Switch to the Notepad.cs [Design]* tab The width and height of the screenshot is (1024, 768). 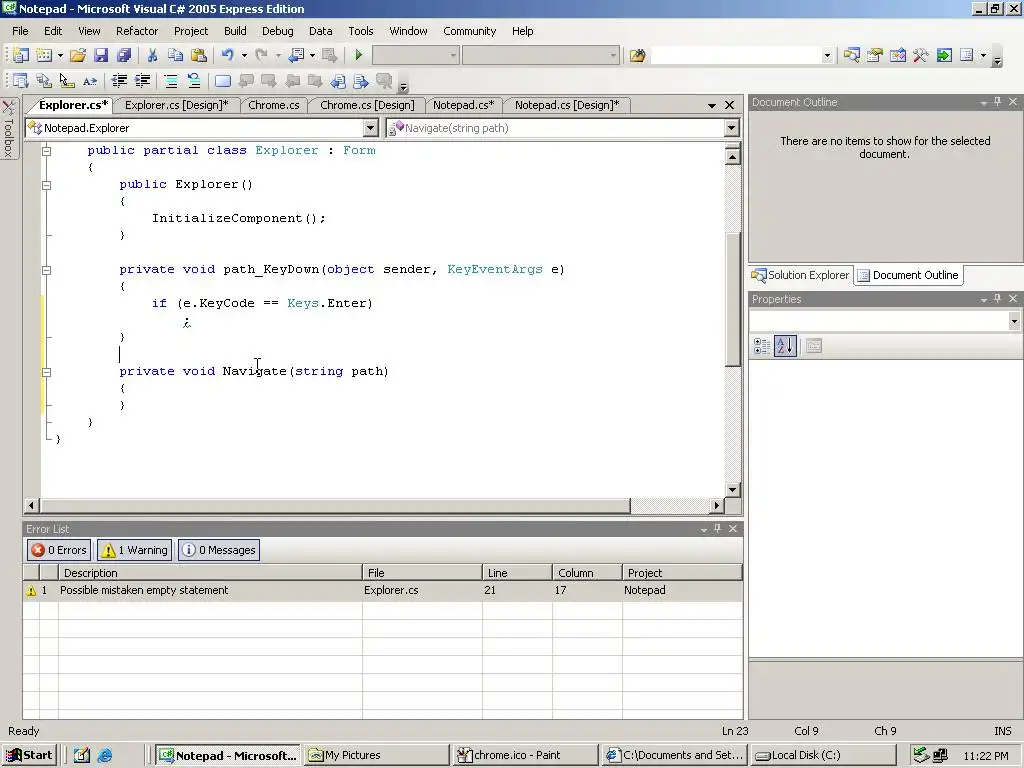click(x=567, y=105)
